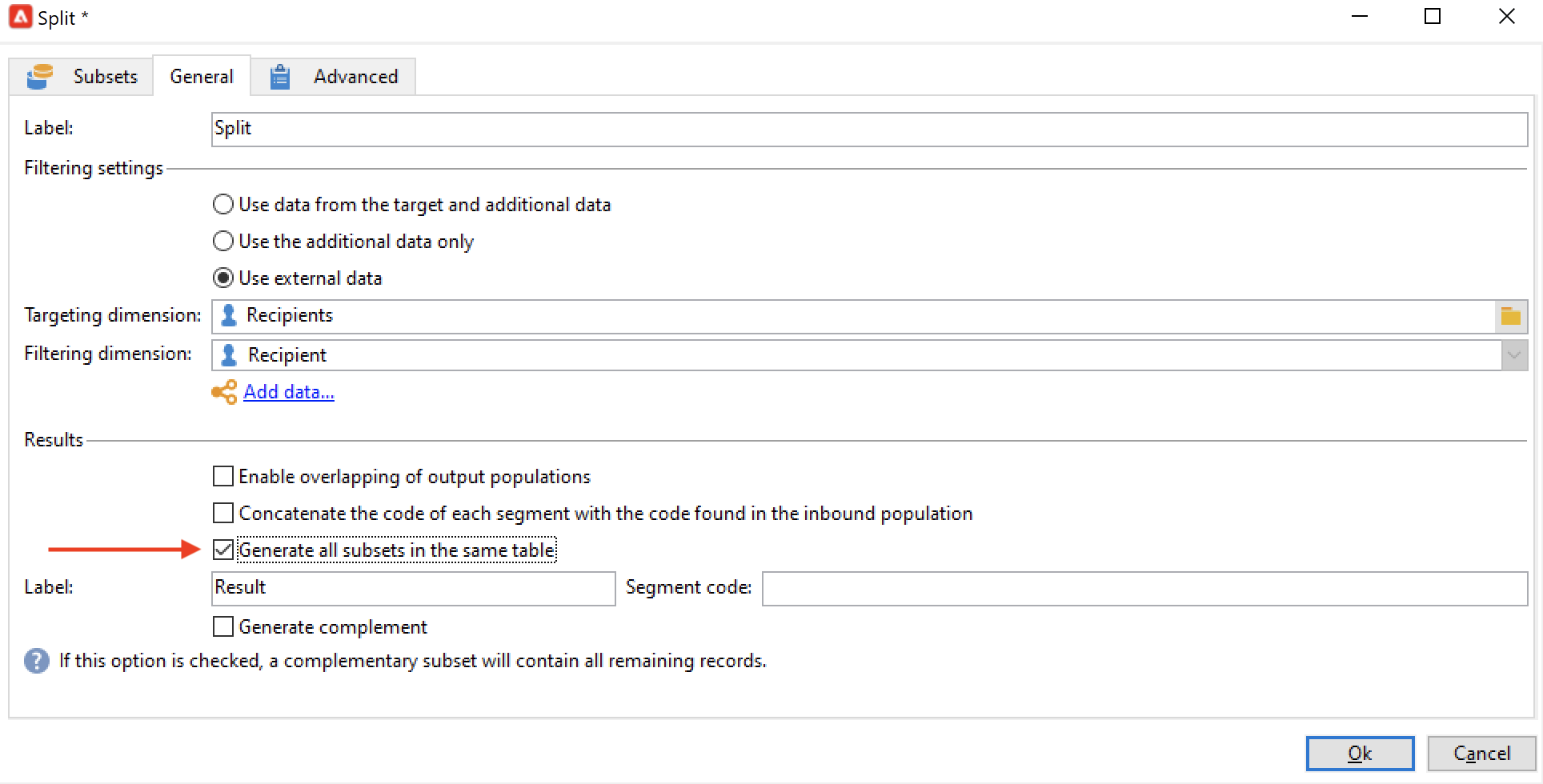The image size is (1543, 784).
Task: Uncheck 'Generate all subsets in the same table'
Action: pyautogui.click(x=223, y=550)
